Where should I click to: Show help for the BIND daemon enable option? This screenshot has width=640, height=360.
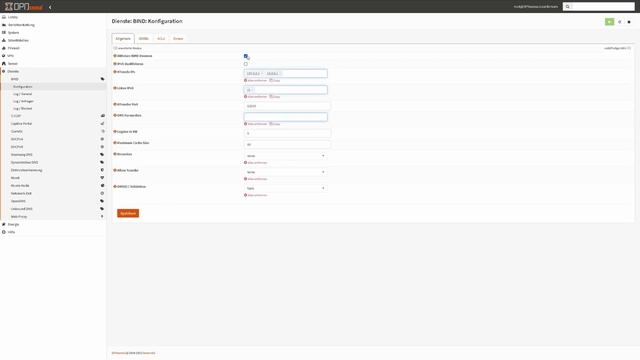(x=115, y=56)
